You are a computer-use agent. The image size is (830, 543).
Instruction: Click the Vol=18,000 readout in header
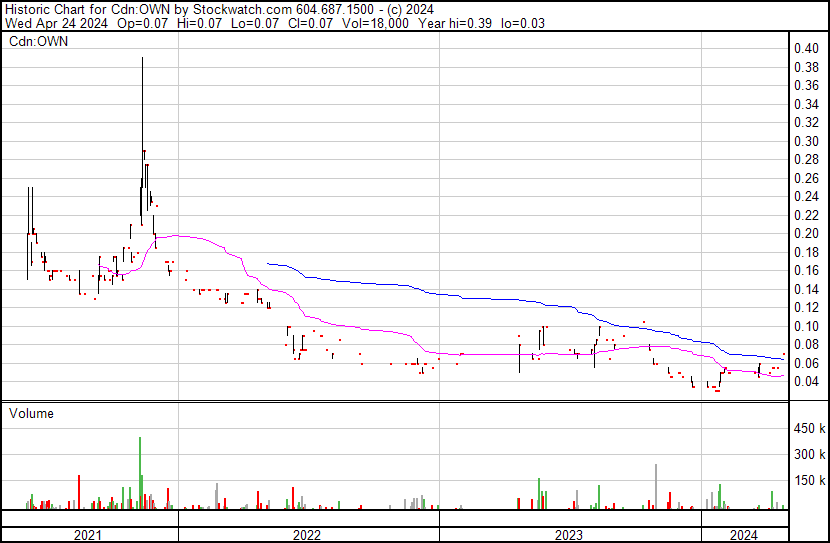375,23
